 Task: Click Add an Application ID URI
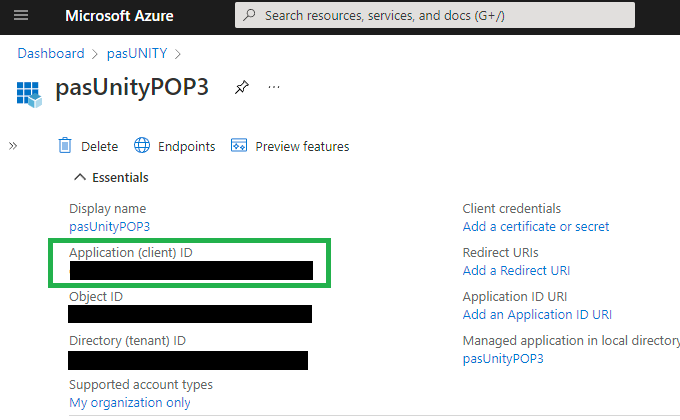pos(537,315)
